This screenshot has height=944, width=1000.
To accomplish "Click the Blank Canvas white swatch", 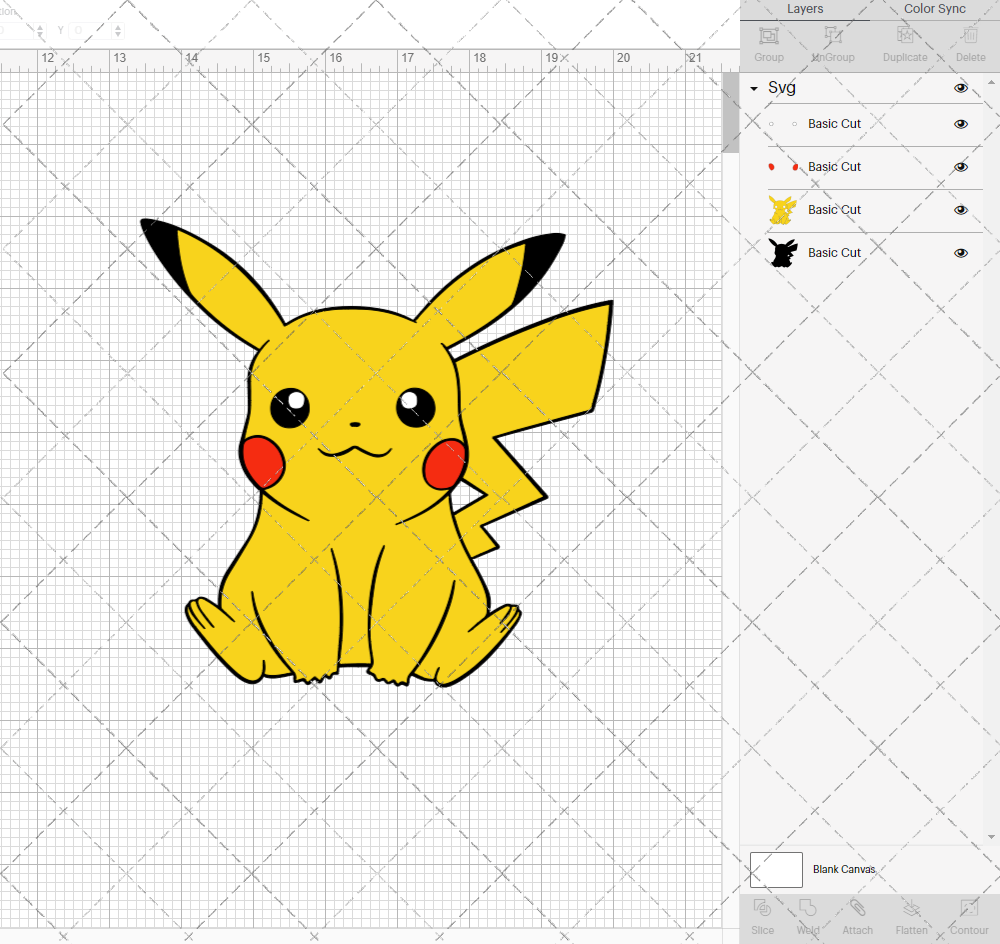I will [x=776, y=869].
